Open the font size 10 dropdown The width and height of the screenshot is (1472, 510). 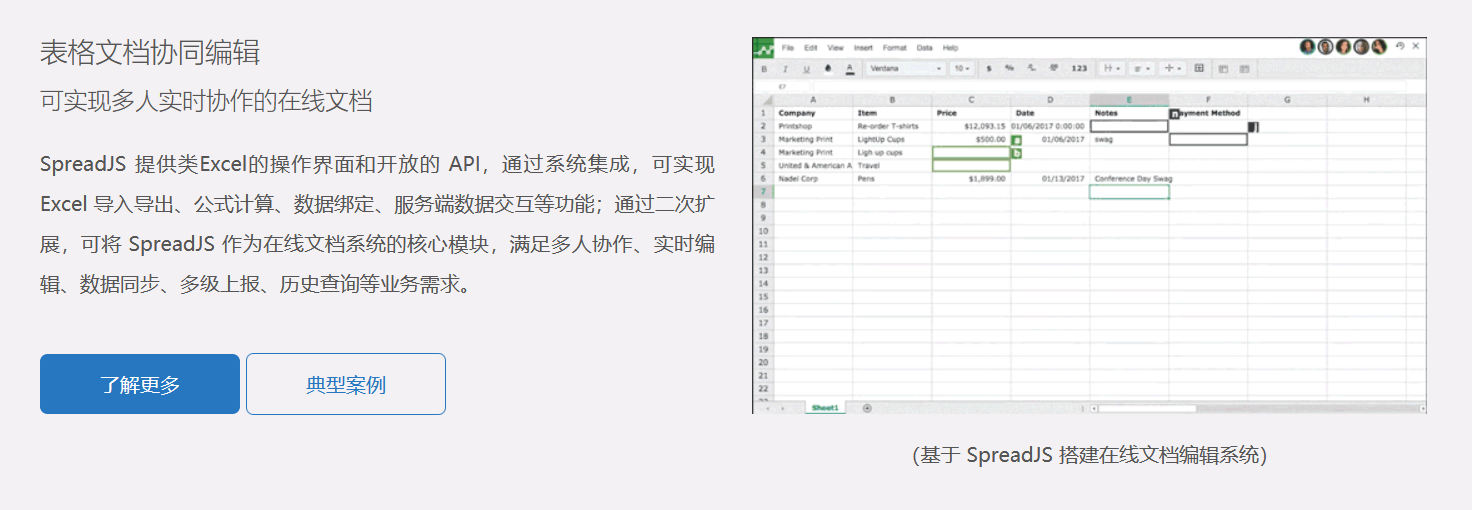(x=962, y=69)
